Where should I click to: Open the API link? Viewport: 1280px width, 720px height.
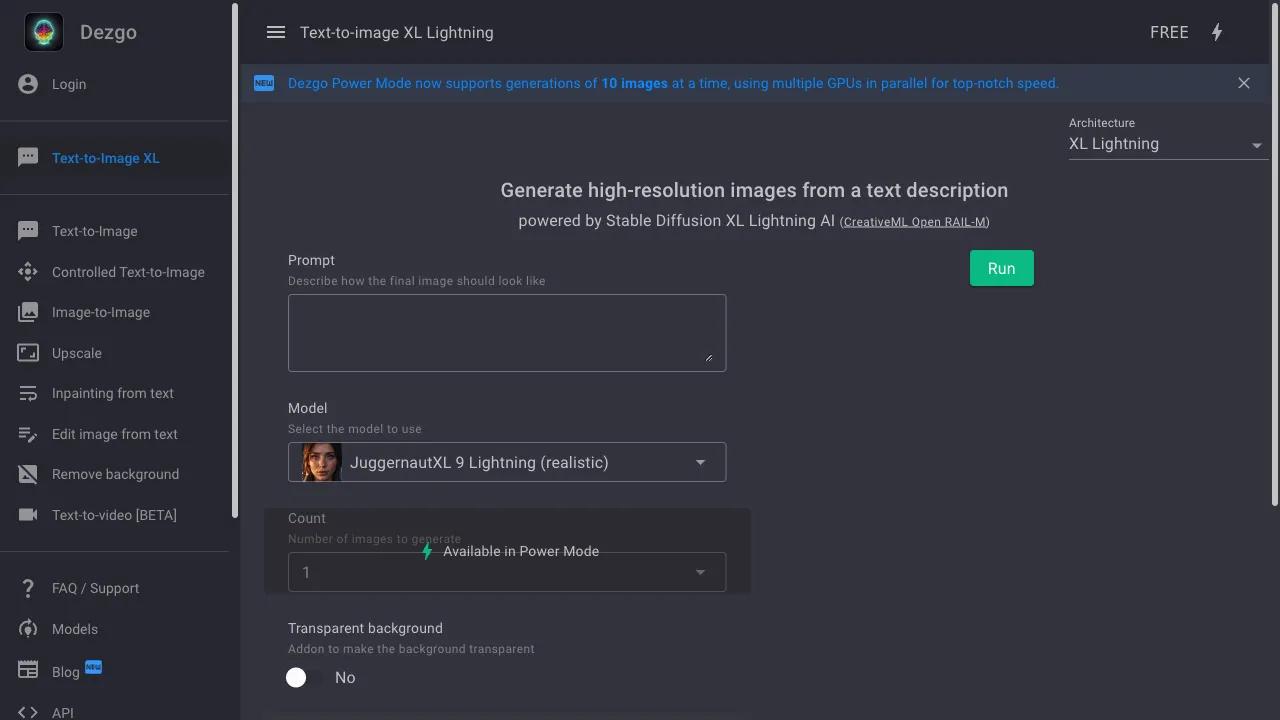tap(63, 712)
